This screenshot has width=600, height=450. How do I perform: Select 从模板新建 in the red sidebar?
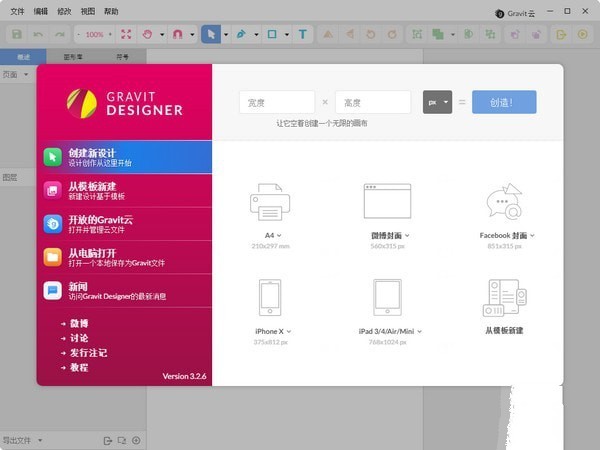(124, 191)
